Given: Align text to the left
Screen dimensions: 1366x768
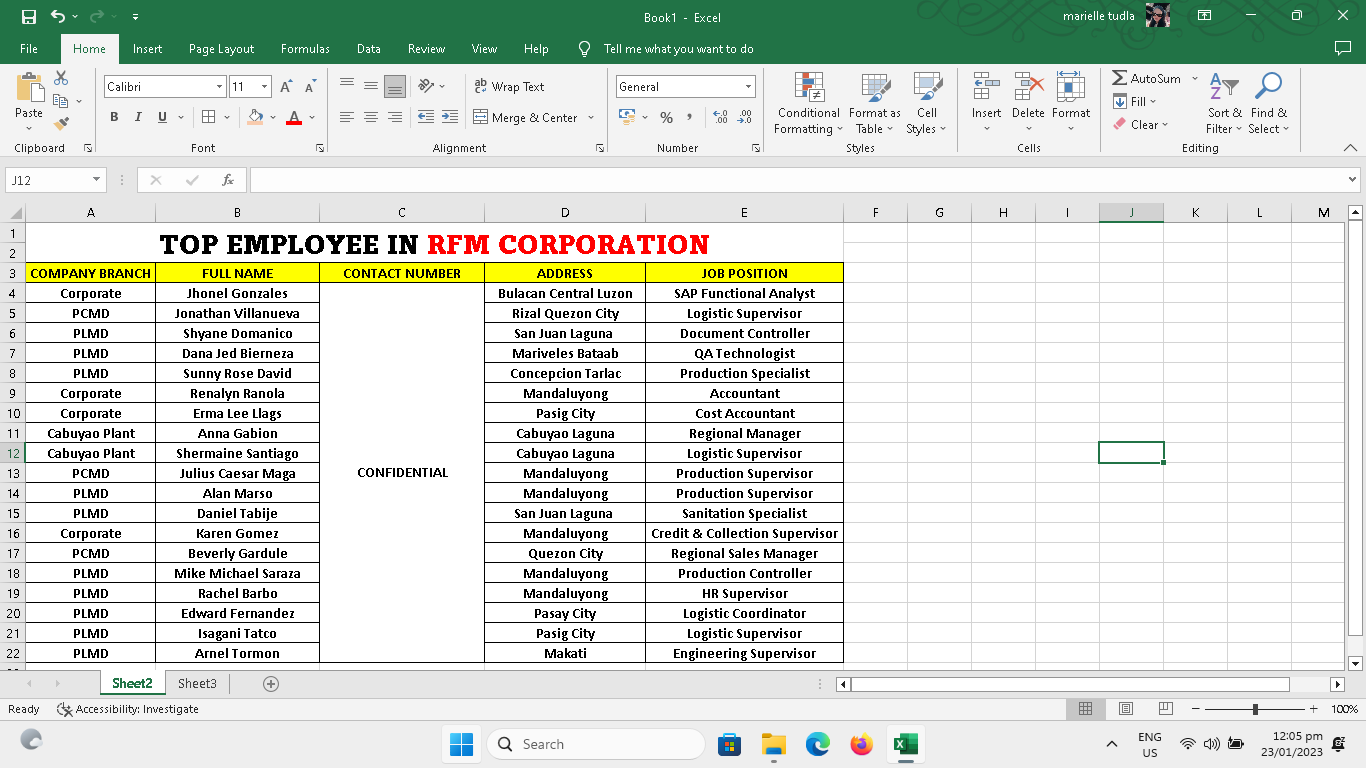Looking at the screenshot, I should click(347, 117).
